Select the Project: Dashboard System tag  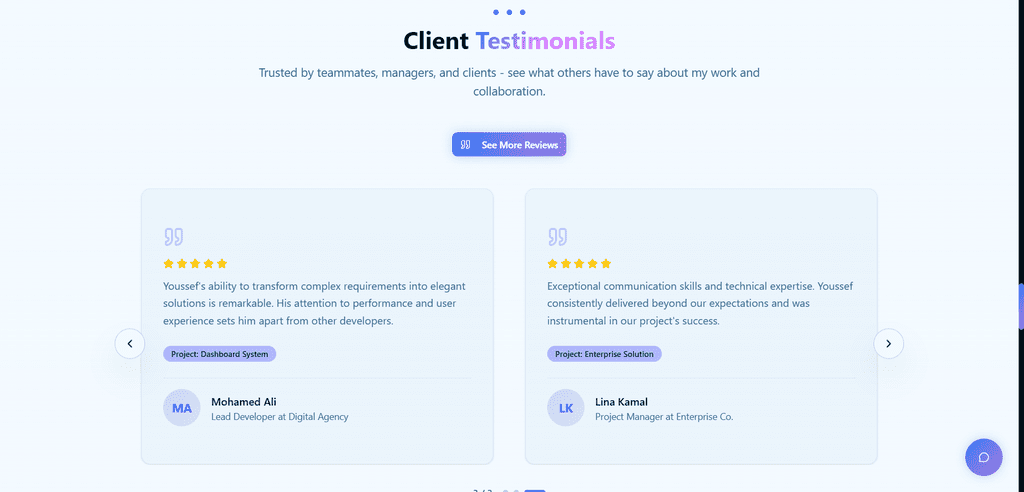click(x=219, y=354)
